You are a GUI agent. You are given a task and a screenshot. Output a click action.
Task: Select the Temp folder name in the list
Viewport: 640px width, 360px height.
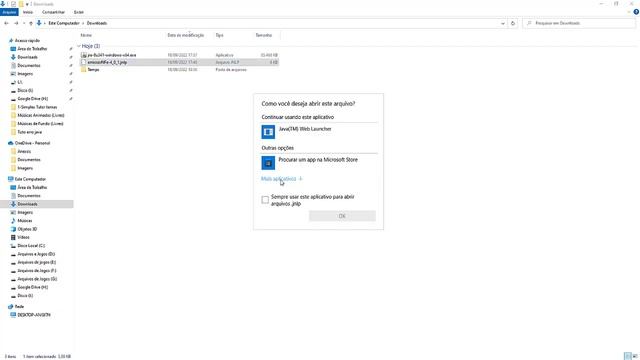[93, 69]
